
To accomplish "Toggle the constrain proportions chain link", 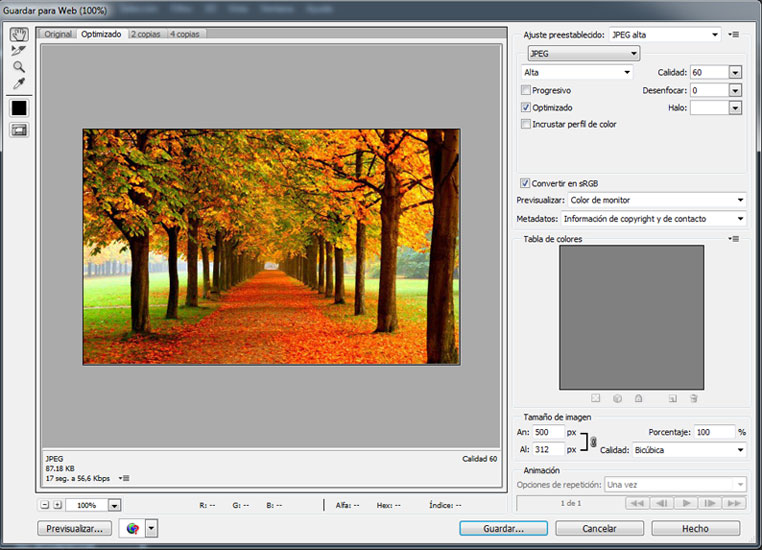I will click(x=593, y=442).
